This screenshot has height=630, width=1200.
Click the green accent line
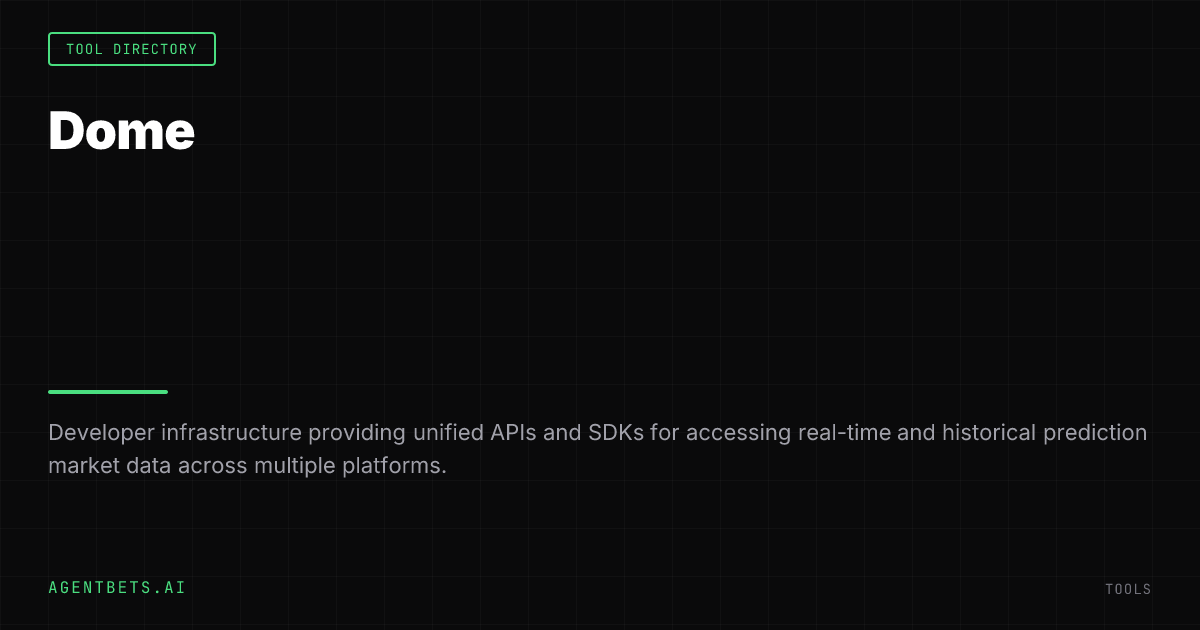(x=108, y=392)
